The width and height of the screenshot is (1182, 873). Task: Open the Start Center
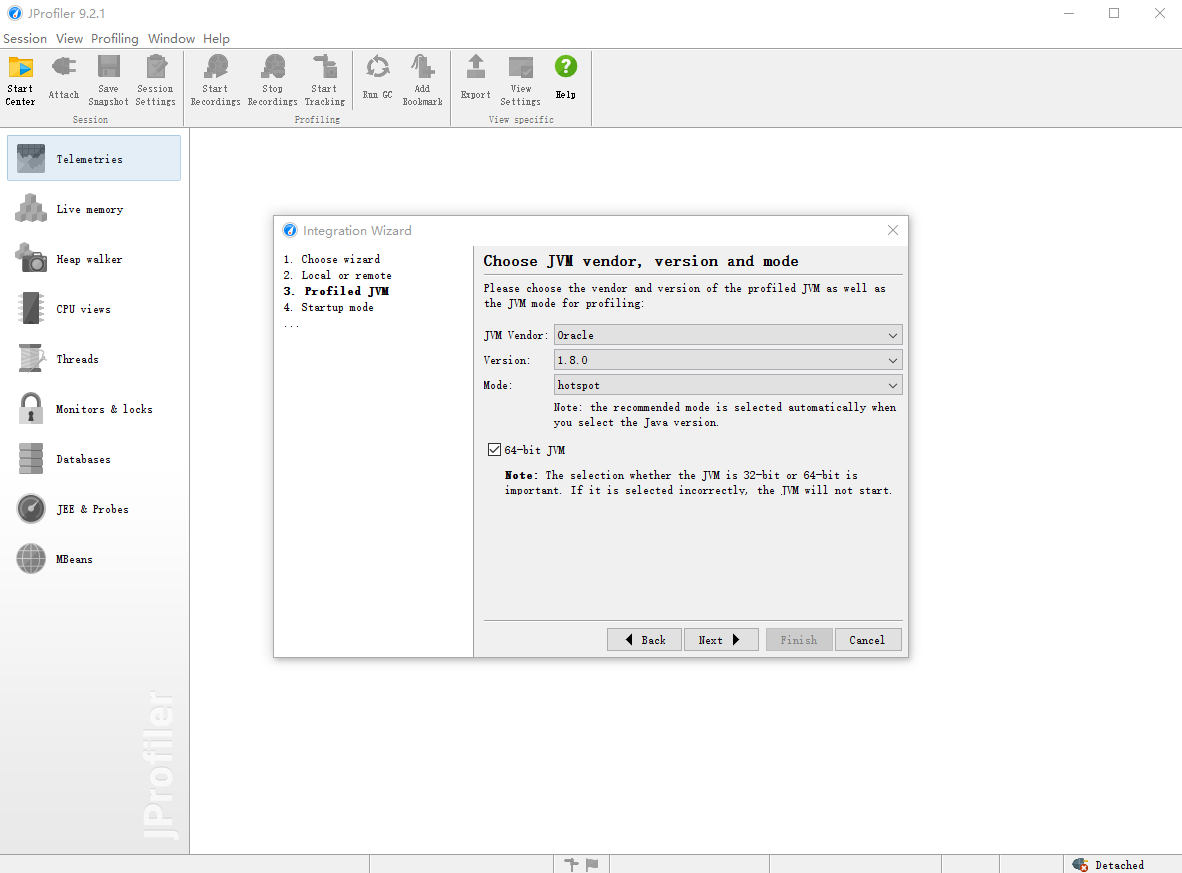click(20, 80)
